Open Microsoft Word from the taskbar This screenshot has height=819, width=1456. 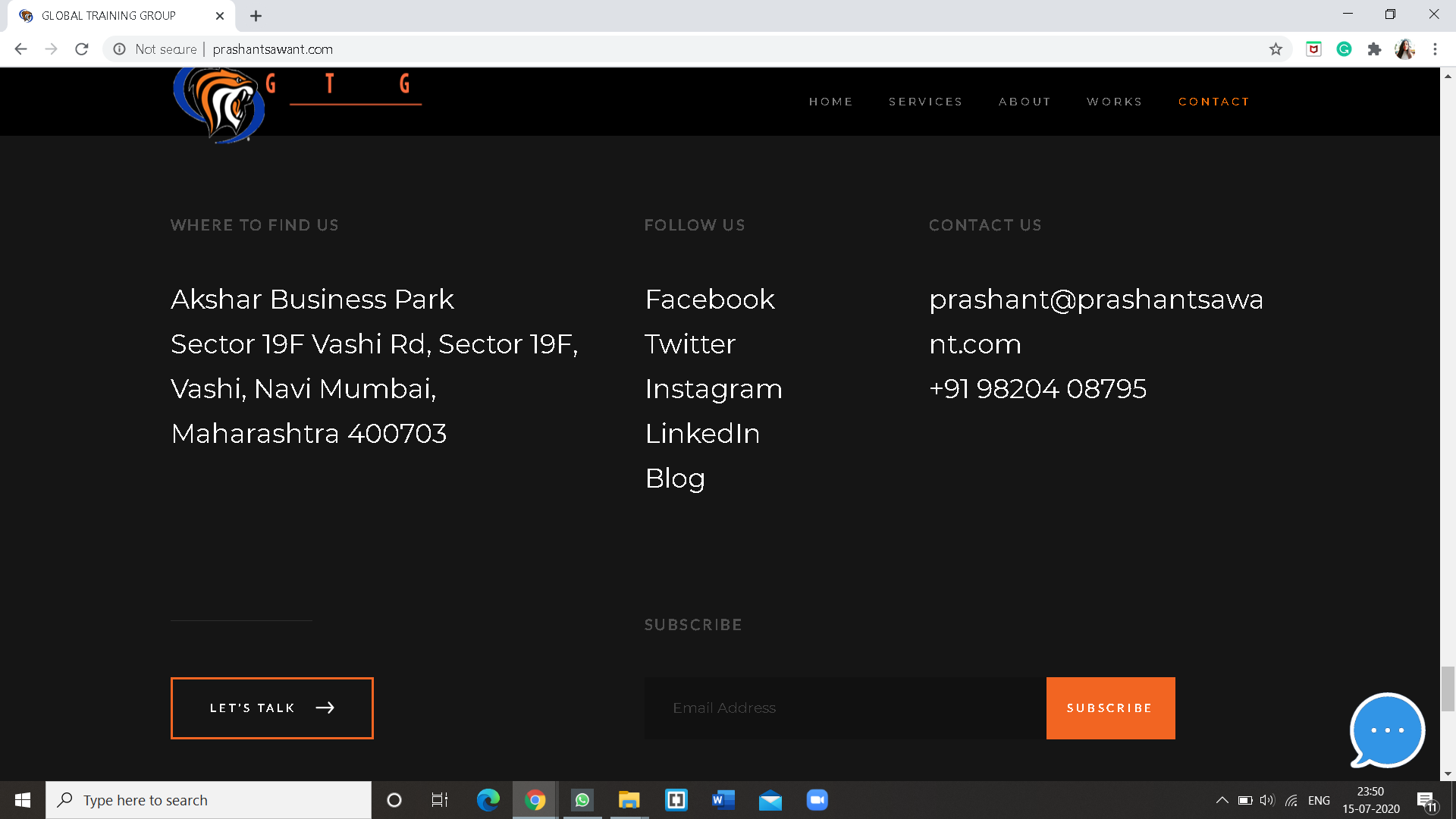[x=723, y=799]
